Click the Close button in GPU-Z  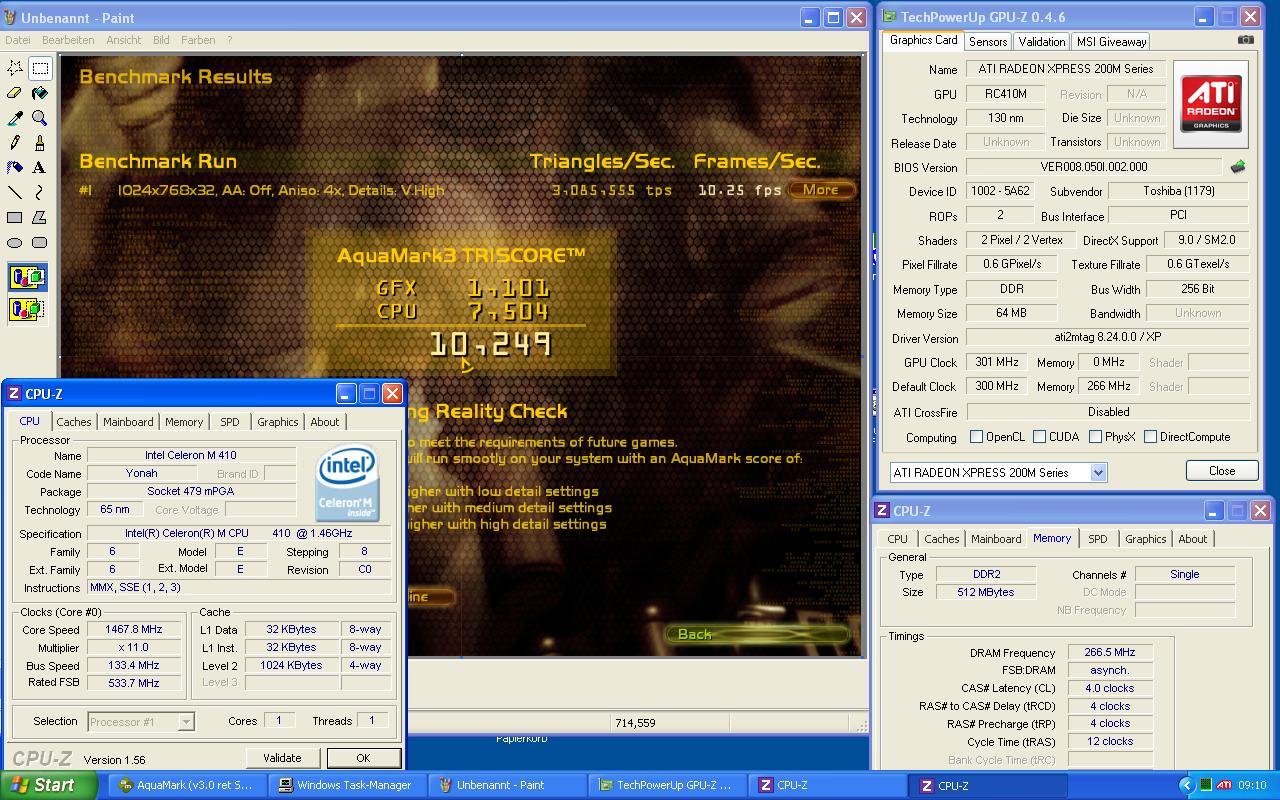click(1221, 471)
